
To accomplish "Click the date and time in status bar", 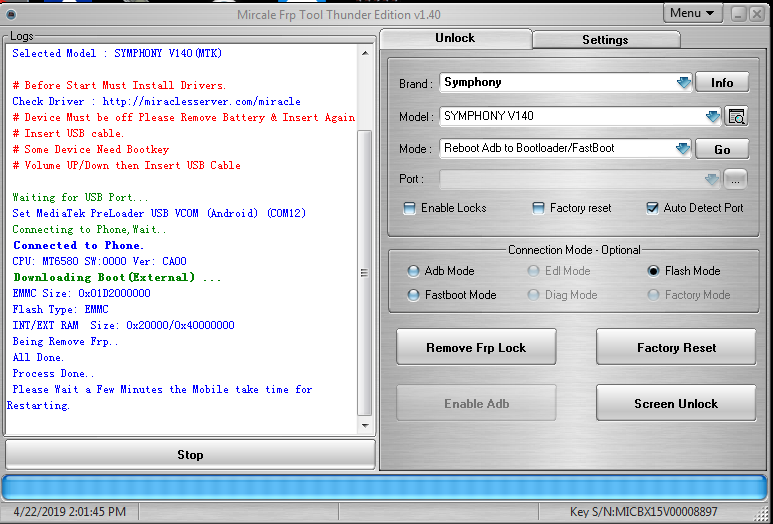I will click(x=70, y=512).
